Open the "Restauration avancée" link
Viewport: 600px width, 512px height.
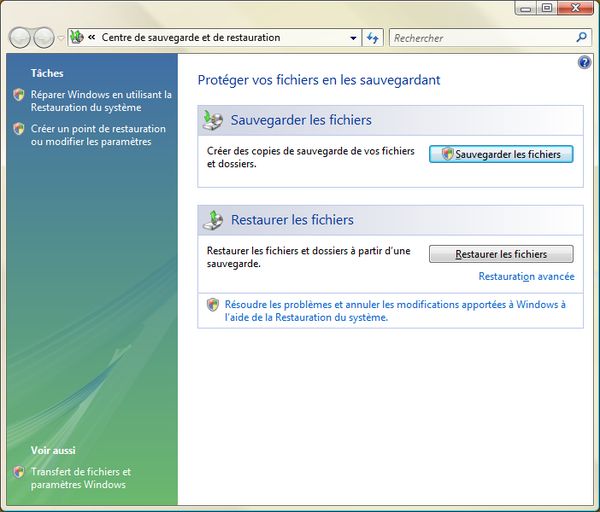pos(526,276)
